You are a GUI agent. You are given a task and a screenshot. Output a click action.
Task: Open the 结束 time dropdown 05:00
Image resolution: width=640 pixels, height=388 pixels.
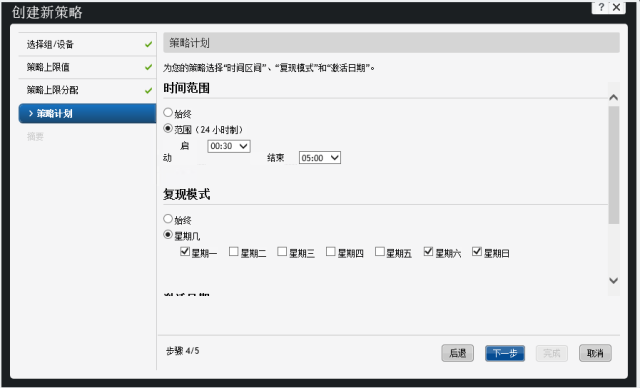point(320,158)
